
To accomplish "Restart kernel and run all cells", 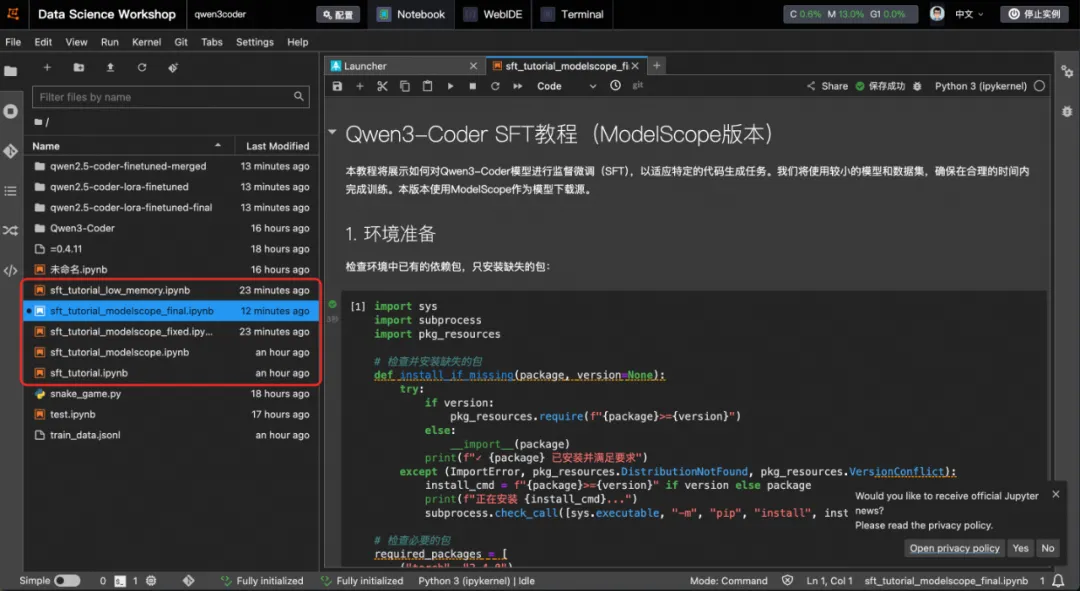I will pyautogui.click(x=517, y=86).
